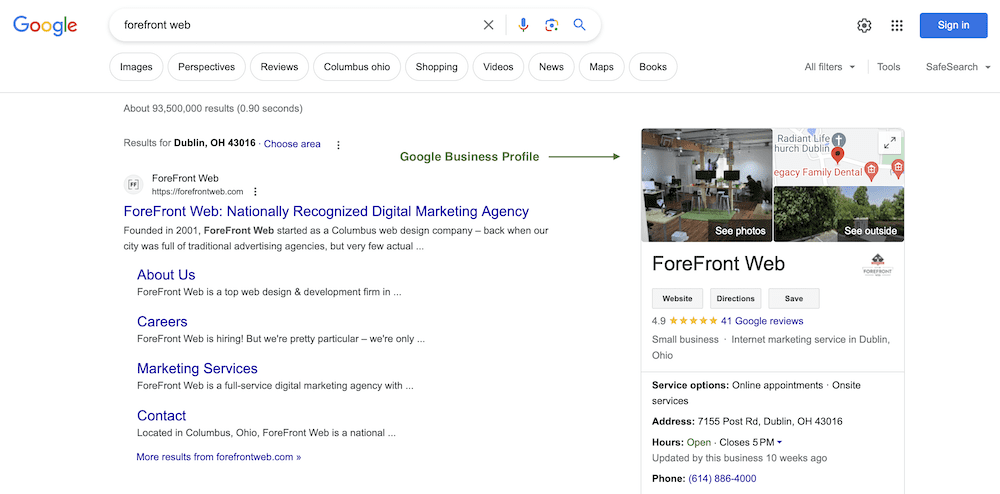Image resolution: width=1000 pixels, height=494 pixels.
Task: Open the See outside street view thumbnail
Action: (x=839, y=214)
